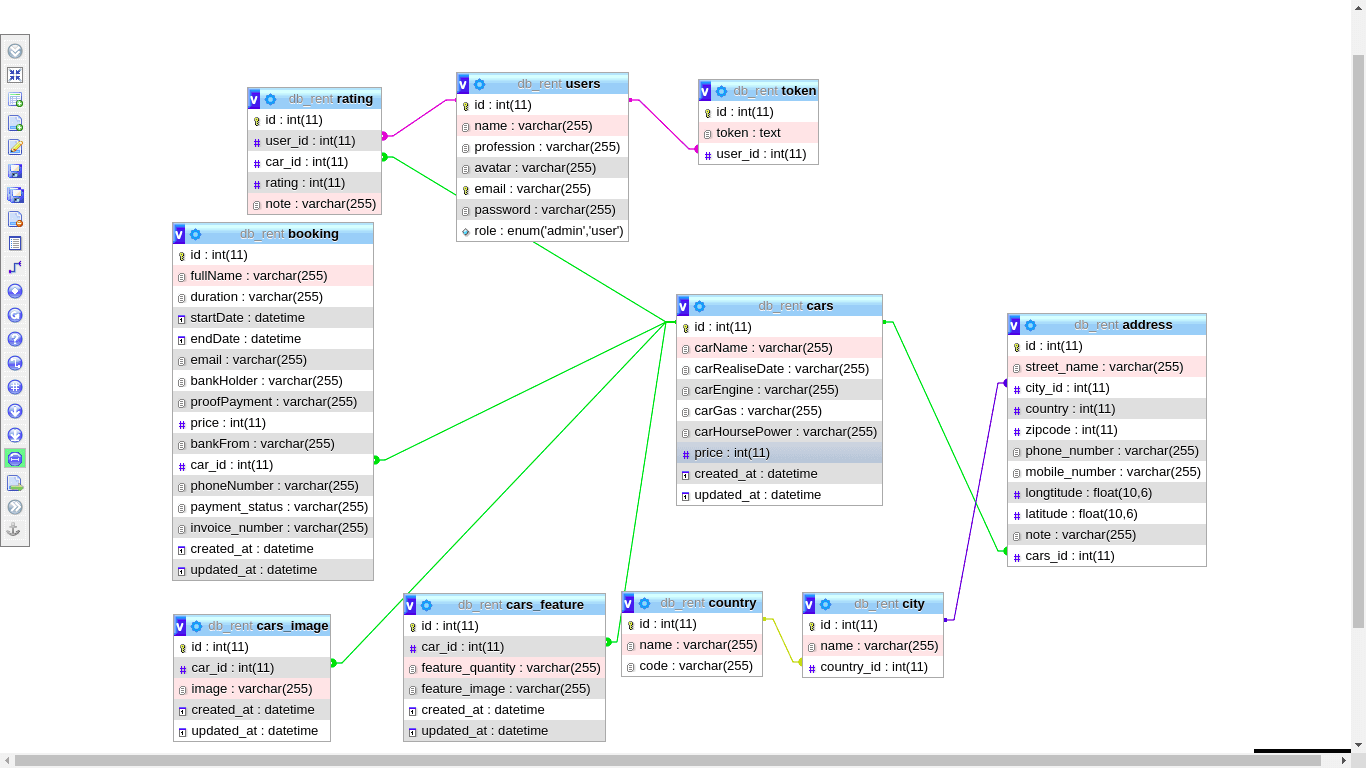Switch designer to fullscreen view
The image size is (1366, 768).
tap(15, 75)
